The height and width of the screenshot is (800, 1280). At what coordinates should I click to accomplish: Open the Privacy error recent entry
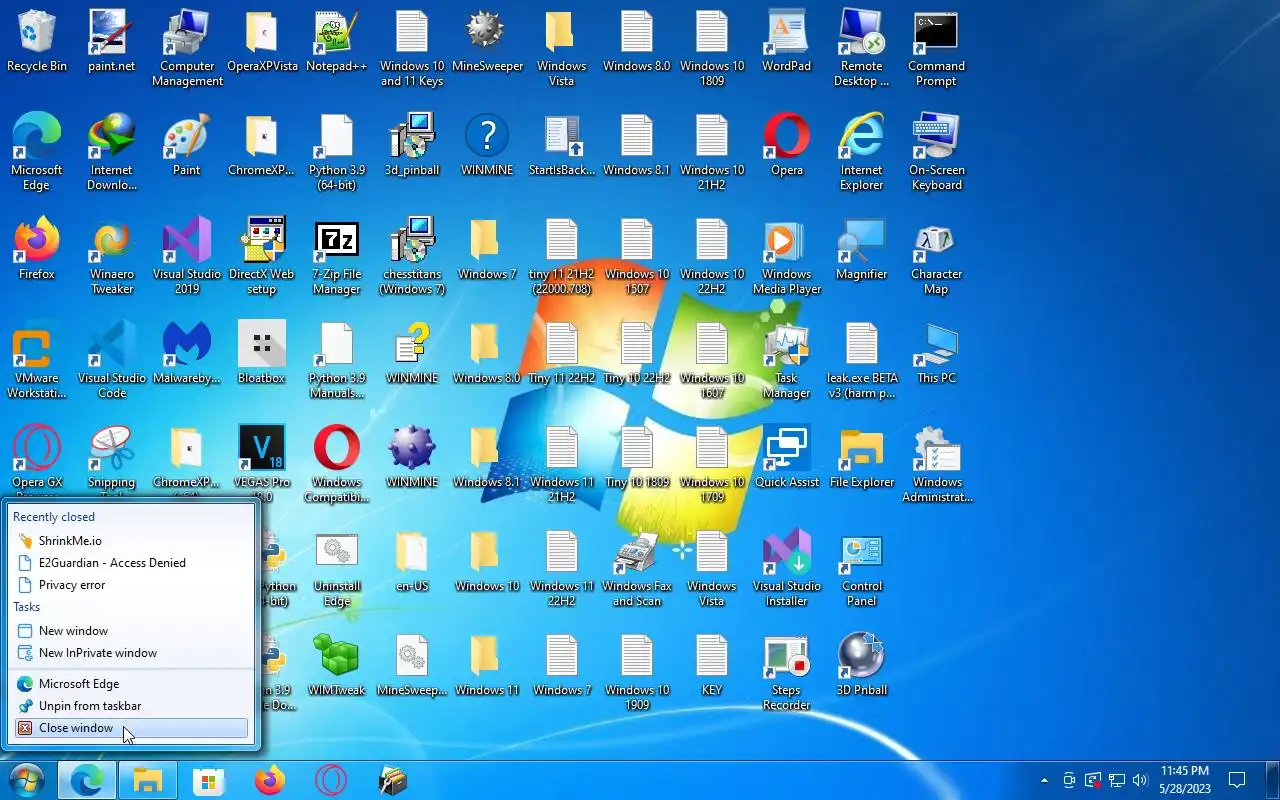(131, 585)
